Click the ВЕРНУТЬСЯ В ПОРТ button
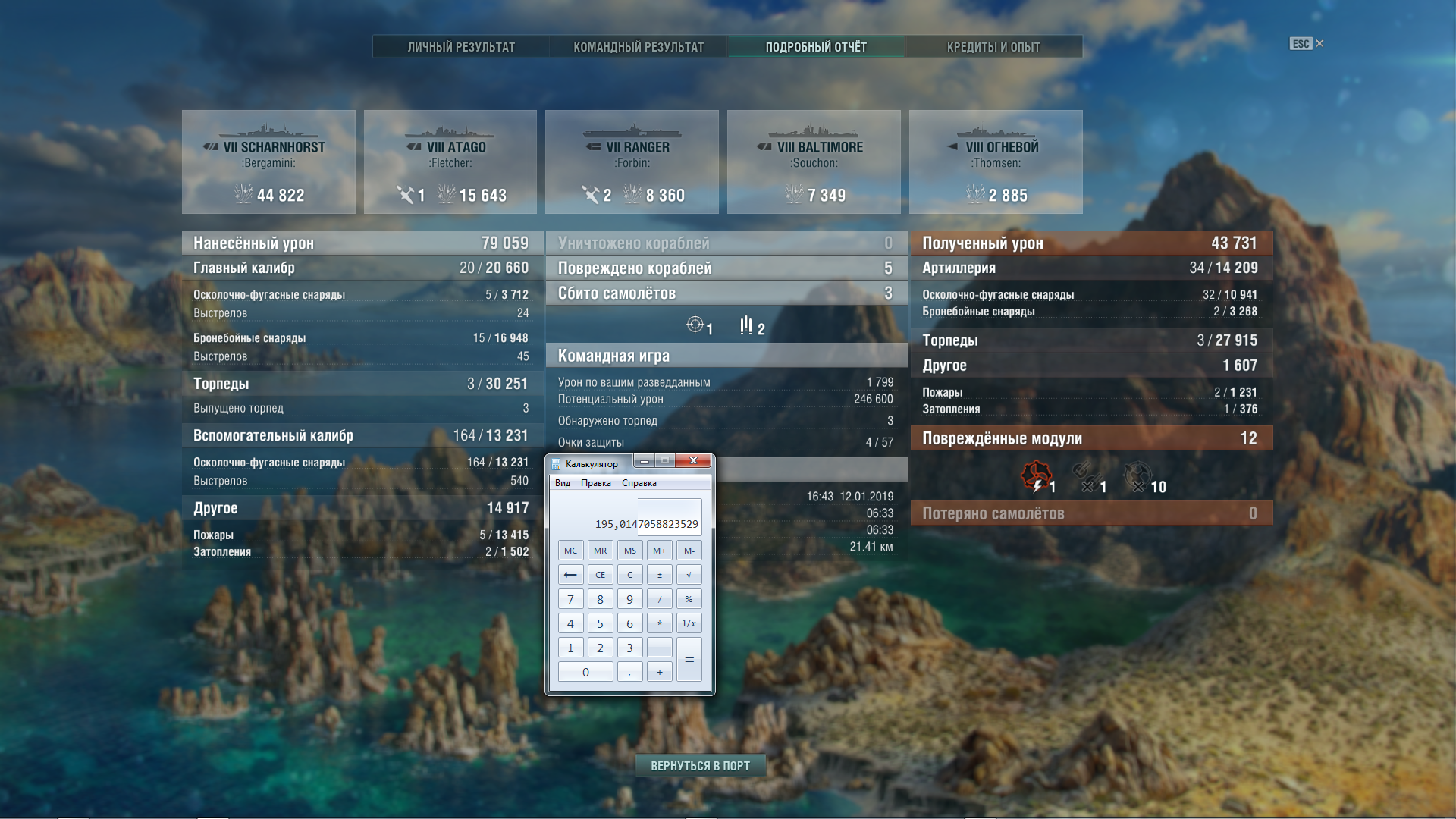This screenshot has width=1456, height=819. (700, 766)
